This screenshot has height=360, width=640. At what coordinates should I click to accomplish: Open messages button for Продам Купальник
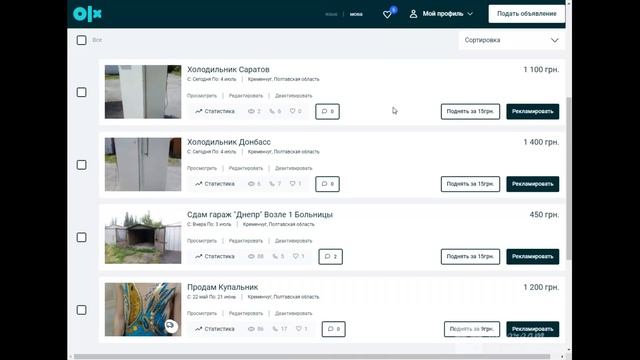pos(333,329)
